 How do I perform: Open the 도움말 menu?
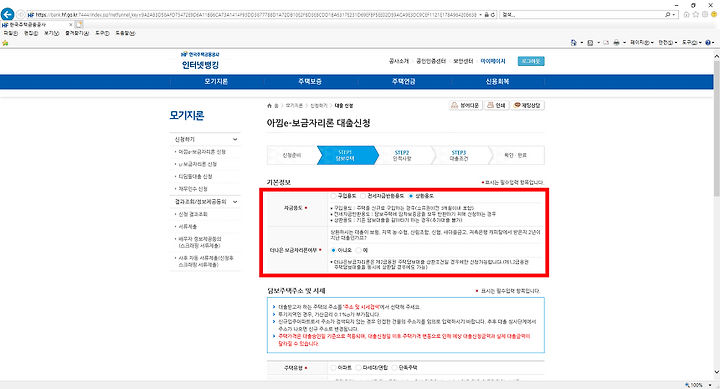(x=125, y=33)
